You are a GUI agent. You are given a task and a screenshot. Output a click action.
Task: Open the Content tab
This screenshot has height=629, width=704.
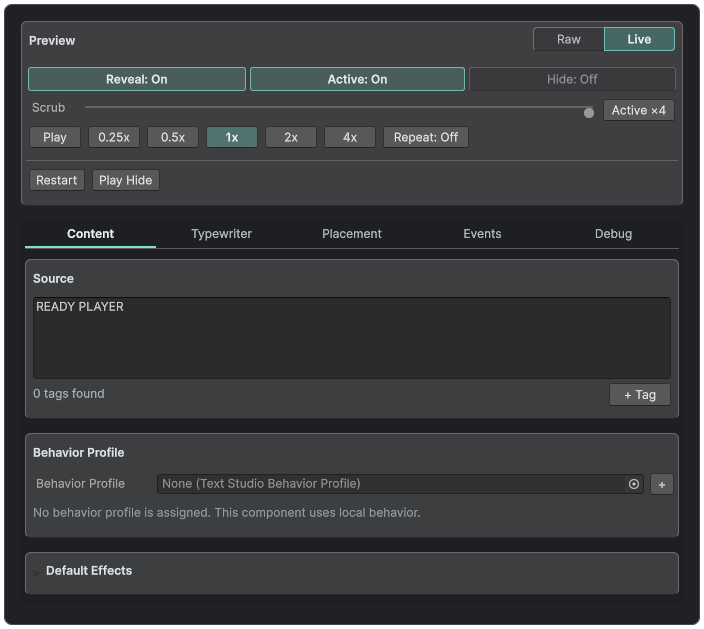point(90,234)
